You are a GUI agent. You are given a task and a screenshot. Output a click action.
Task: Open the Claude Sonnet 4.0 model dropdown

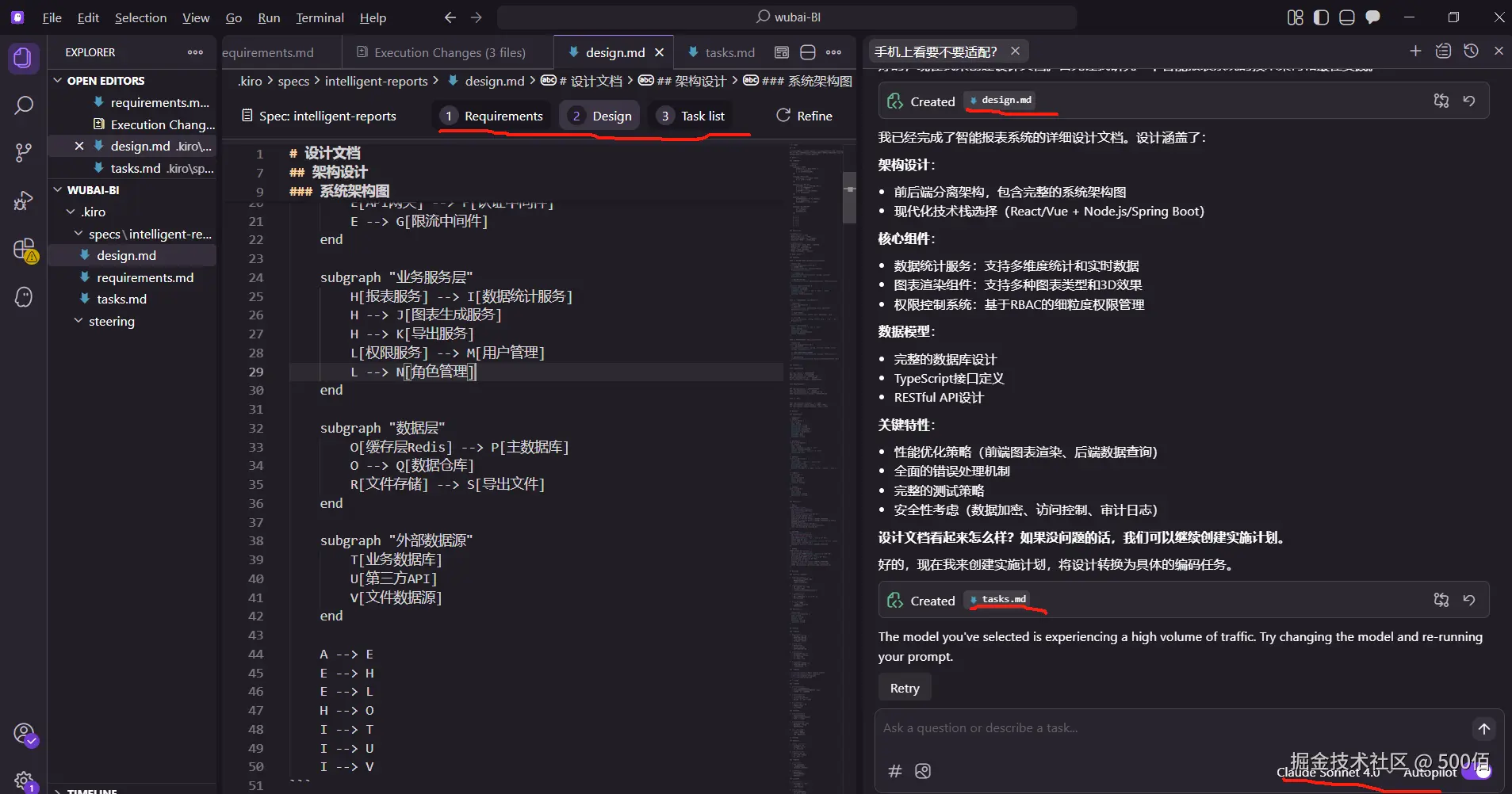coord(1335,772)
